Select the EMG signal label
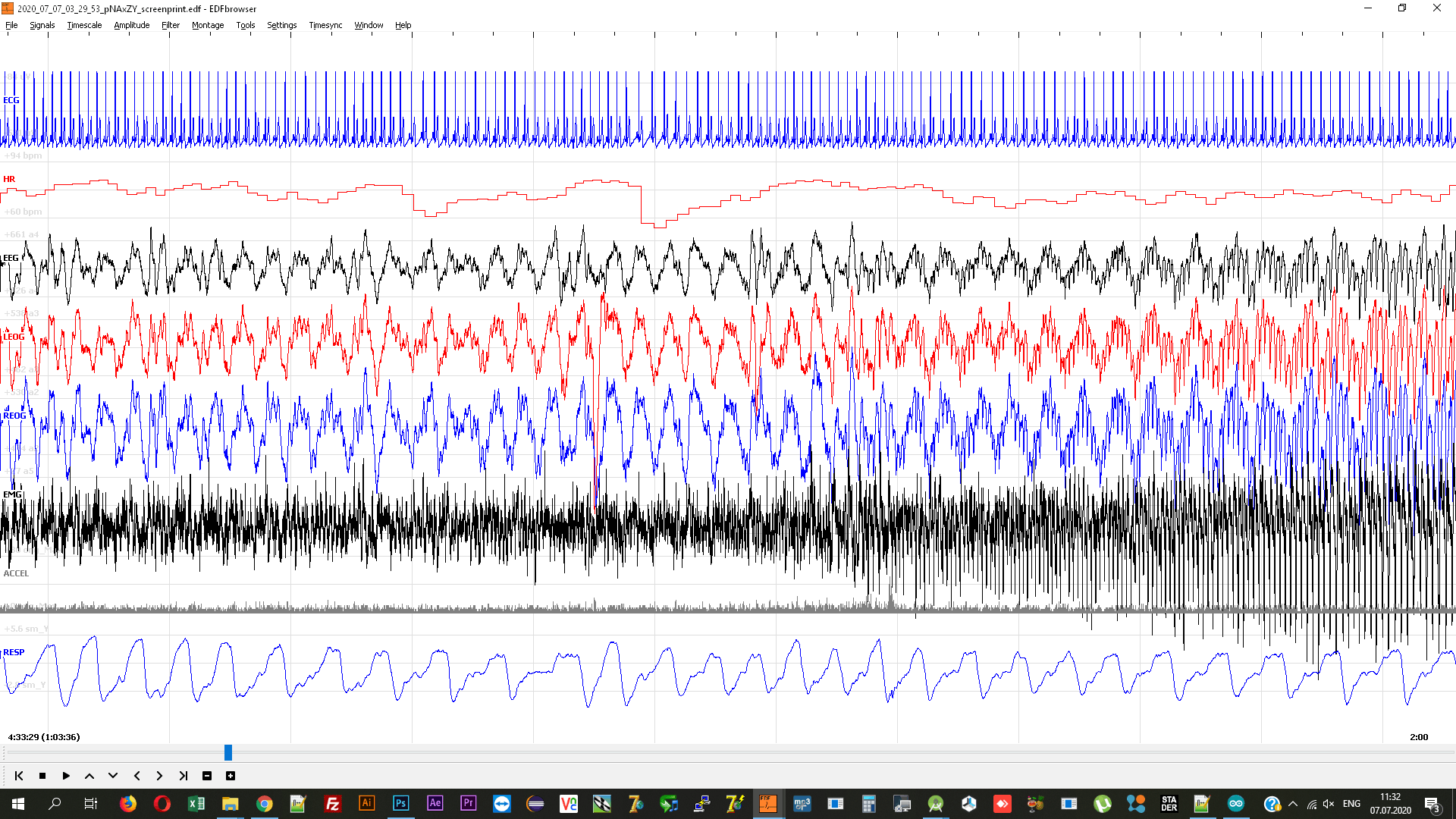Viewport: 1456px width, 819px height. coord(13,494)
